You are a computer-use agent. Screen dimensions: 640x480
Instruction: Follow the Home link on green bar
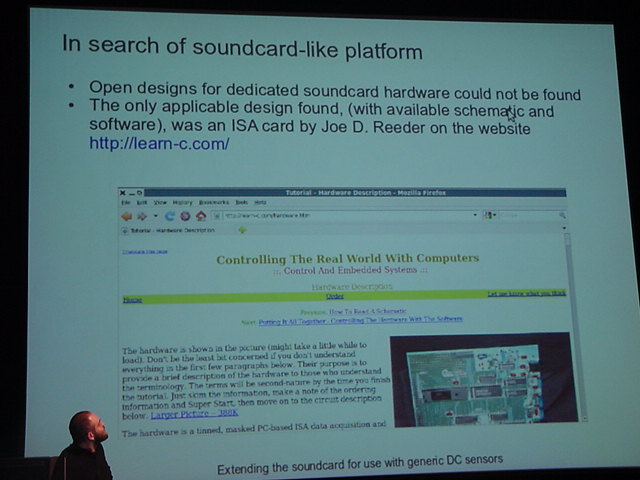coord(132,300)
